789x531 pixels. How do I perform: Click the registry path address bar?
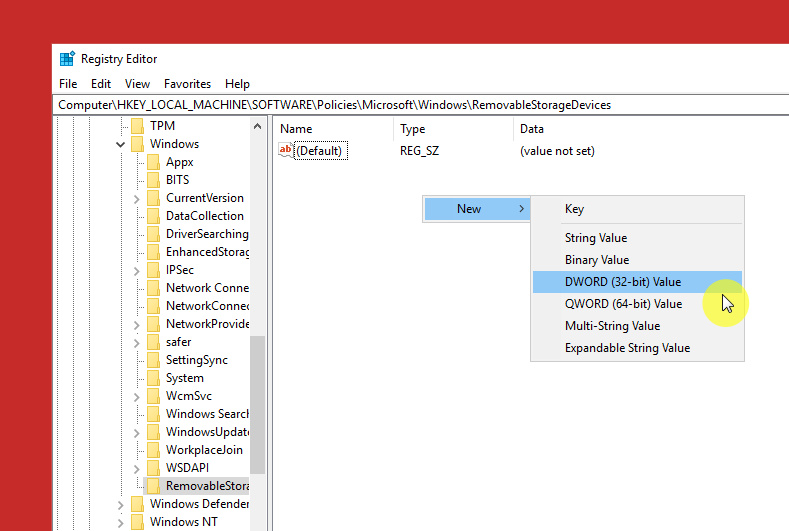click(x=421, y=105)
